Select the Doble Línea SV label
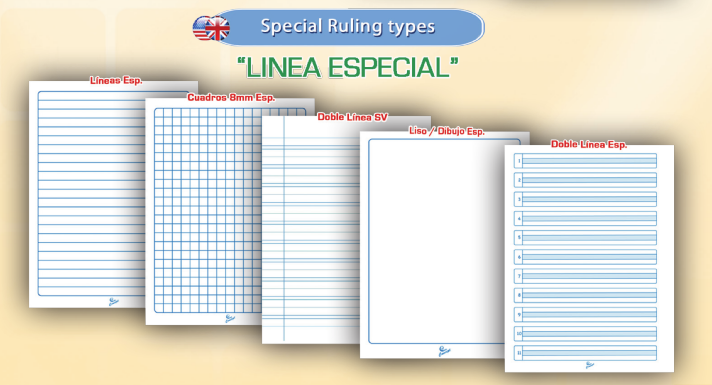This screenshot has height=385, width=712. point(352,117)
